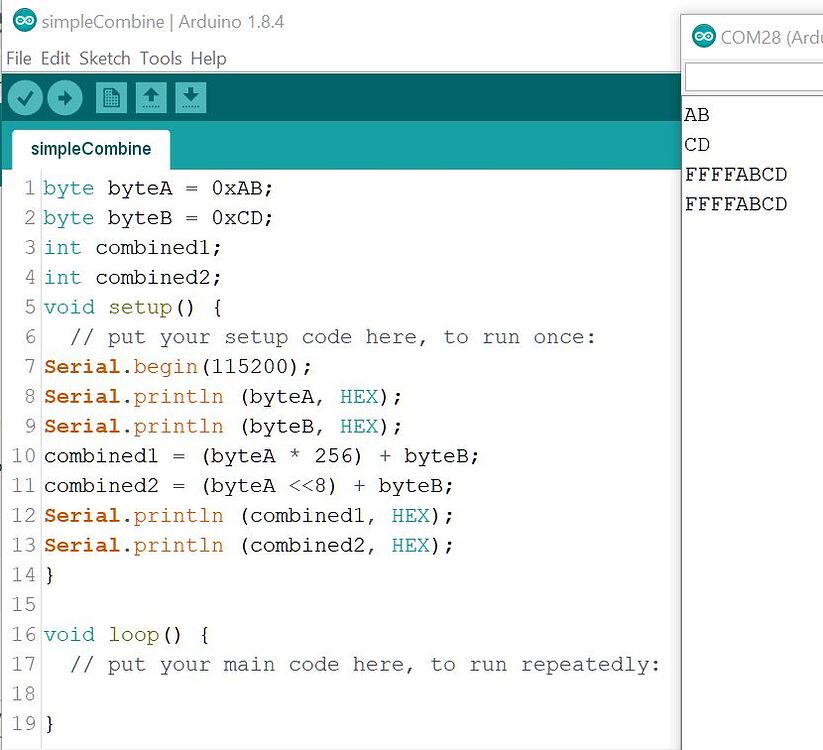Open the File menu
The image size is (823, 750).
coord(18,59)
